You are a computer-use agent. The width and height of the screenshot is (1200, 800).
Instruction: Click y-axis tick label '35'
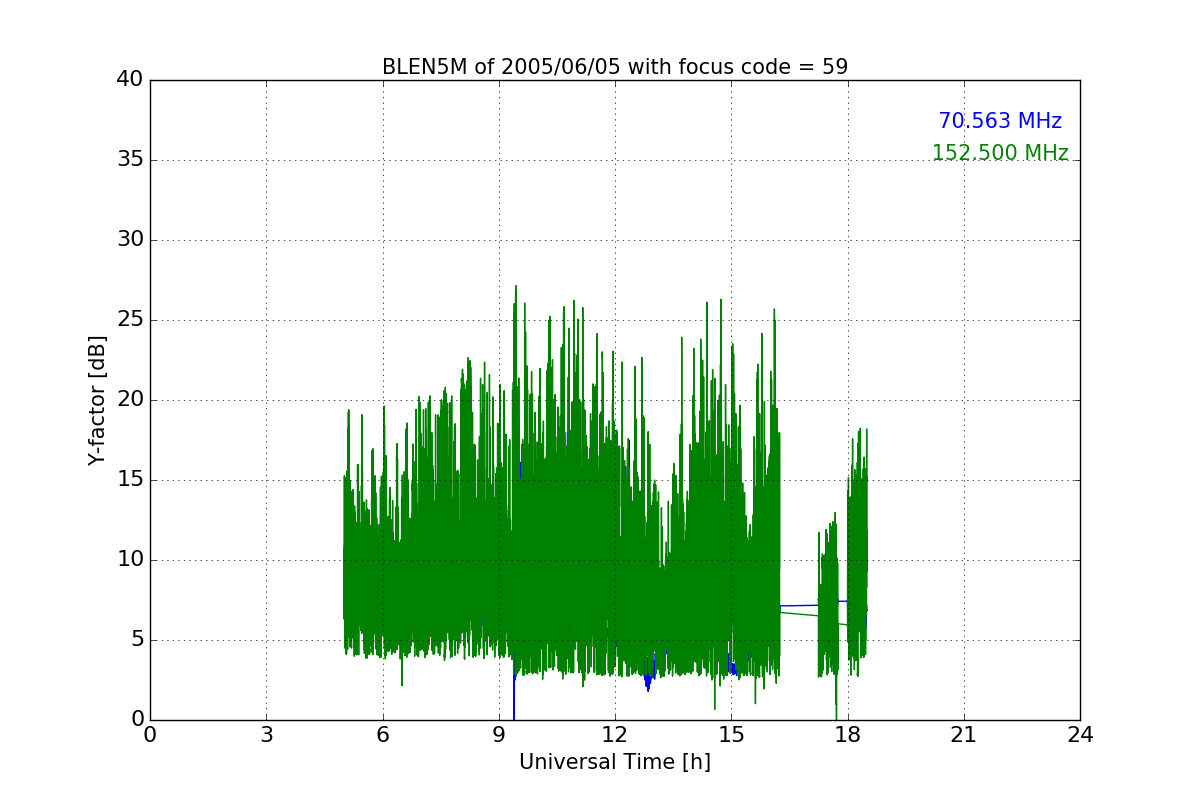click(130, 160)
